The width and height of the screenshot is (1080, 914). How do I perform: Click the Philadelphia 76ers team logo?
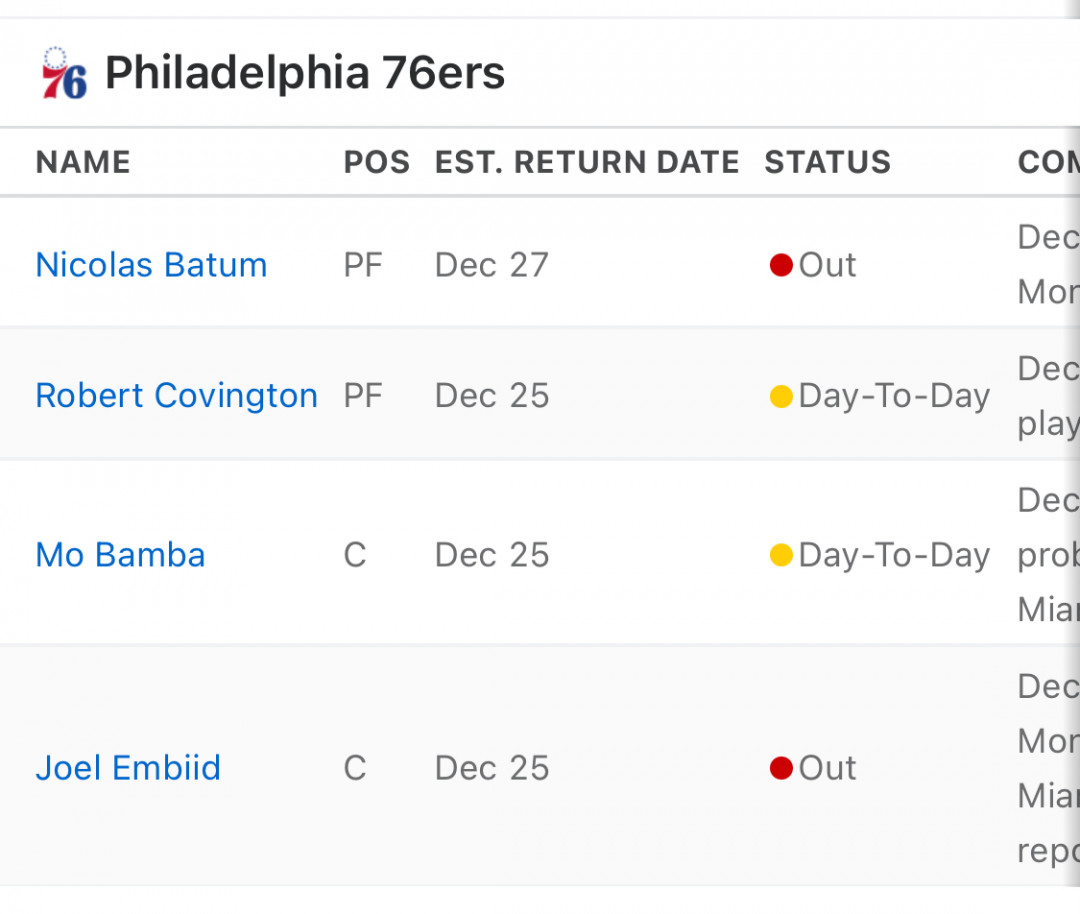tap(64, 73)
